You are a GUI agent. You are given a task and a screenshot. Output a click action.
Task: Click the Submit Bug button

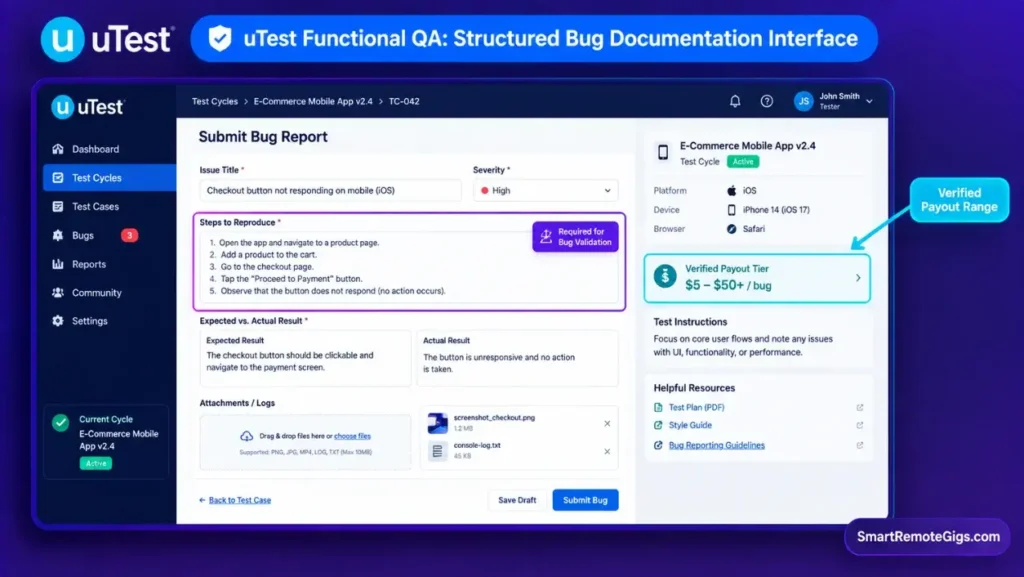(x=585, y=500)
